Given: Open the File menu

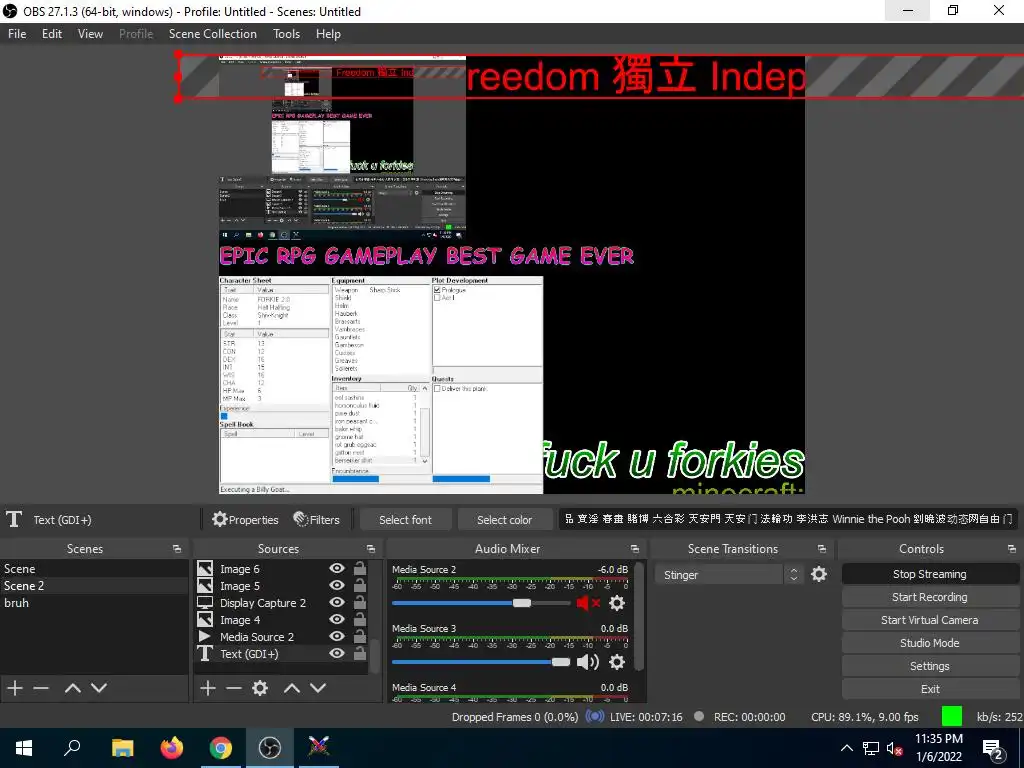Looking at the screenshot, I should click(x=17, y=34).
